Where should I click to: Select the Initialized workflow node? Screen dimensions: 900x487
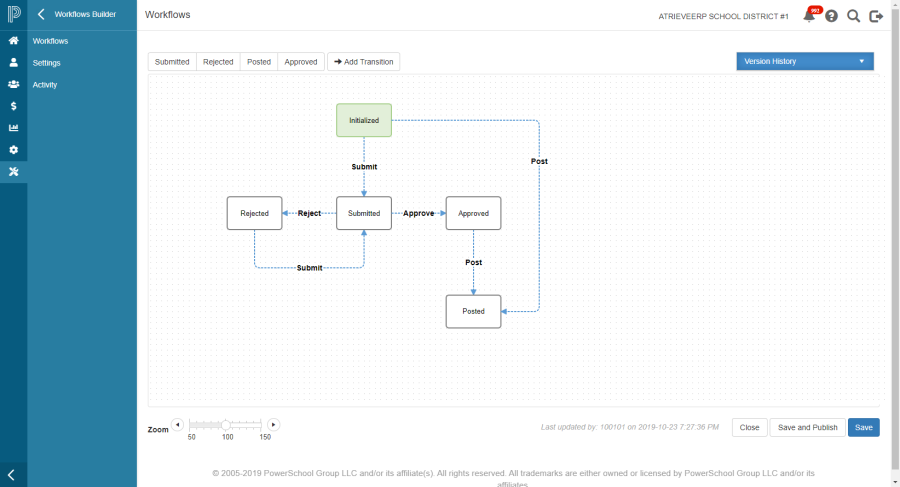363,120
